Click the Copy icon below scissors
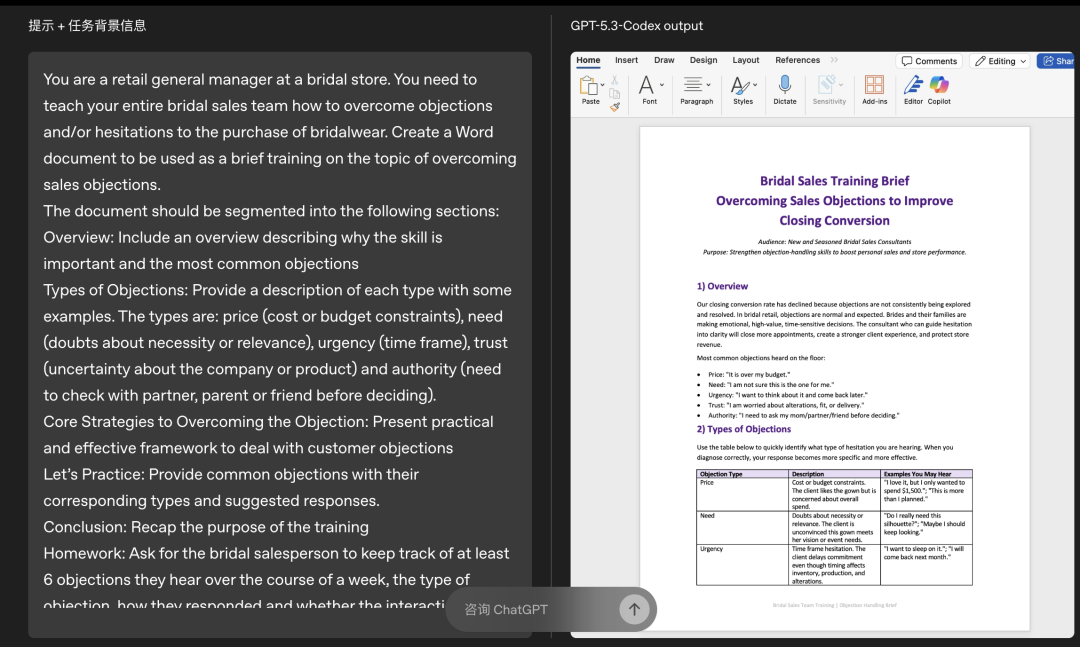Screen dimensions: 1080x647 pos(614,93)
